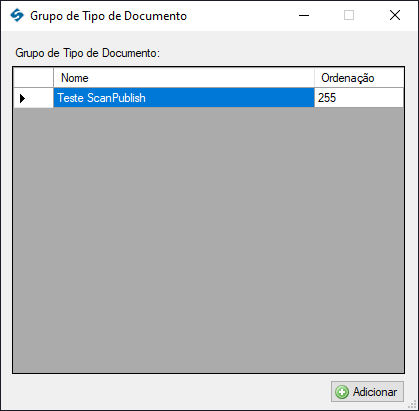419x411 pixels.
Task: Click the window title text in title bar
Action: coord(109,16)
